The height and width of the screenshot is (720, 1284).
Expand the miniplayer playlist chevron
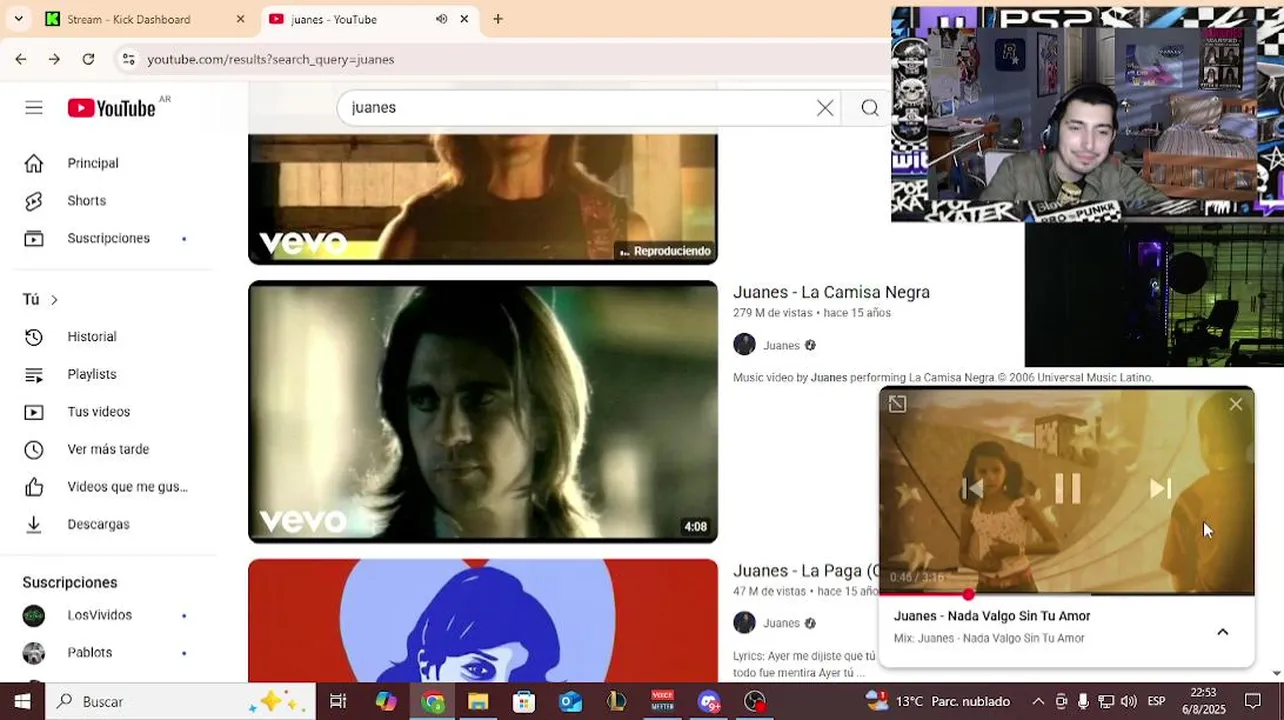tap(1222, 631)
